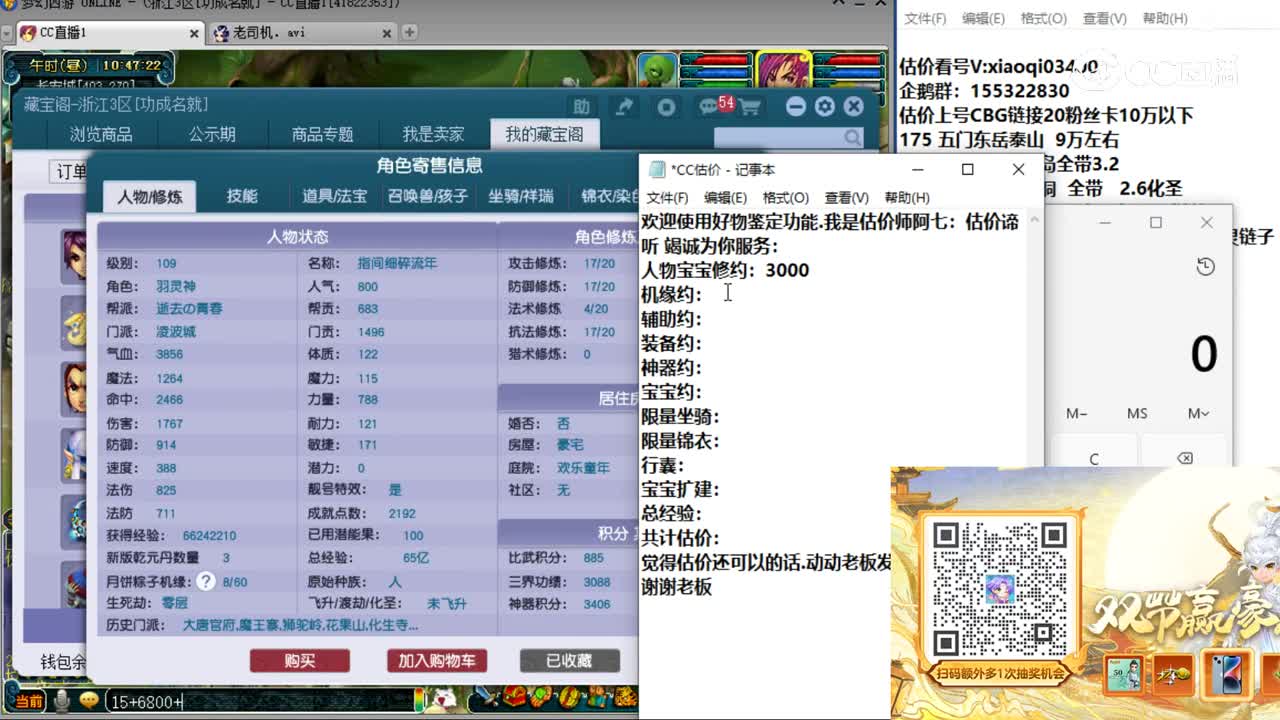The image size is (1280, 720).
Task: Open 格式(O) menu in CC估价 notepad
Action: point(785,198)
